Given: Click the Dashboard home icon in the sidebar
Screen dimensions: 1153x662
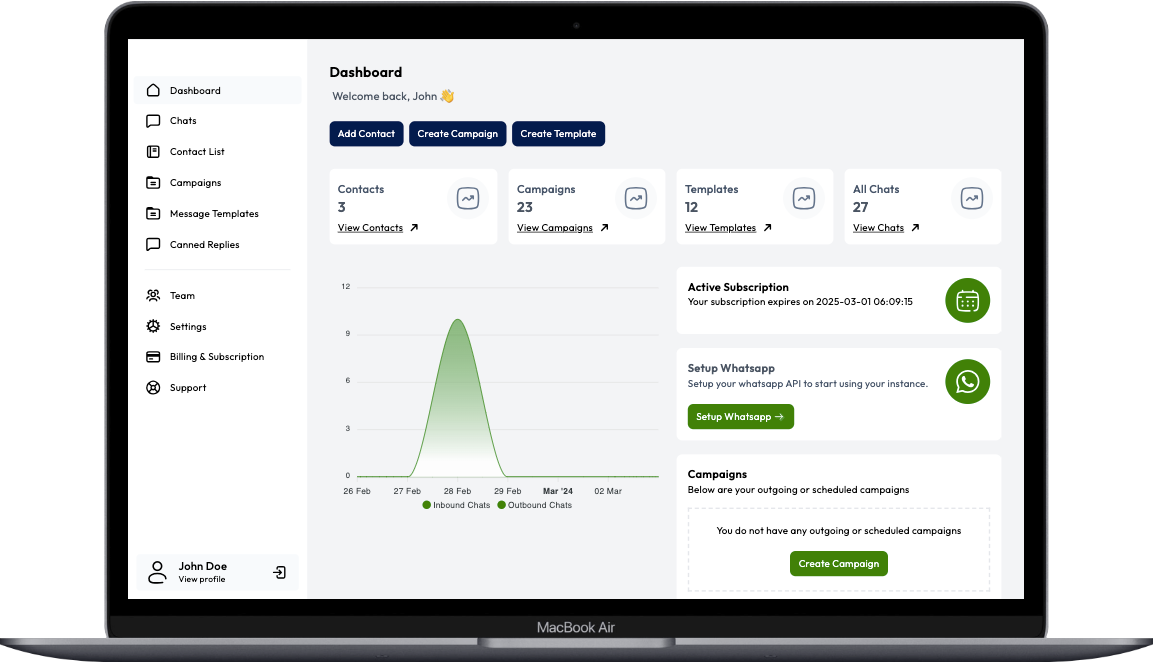Looking at the screenshot, I should tap(152, 90).
